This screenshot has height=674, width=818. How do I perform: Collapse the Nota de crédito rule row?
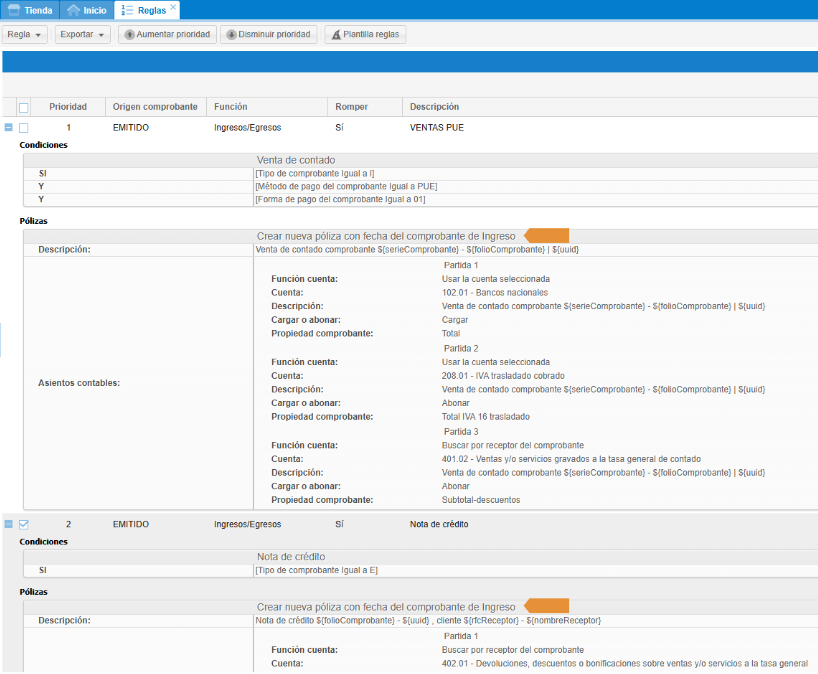(x=9, y=524)
